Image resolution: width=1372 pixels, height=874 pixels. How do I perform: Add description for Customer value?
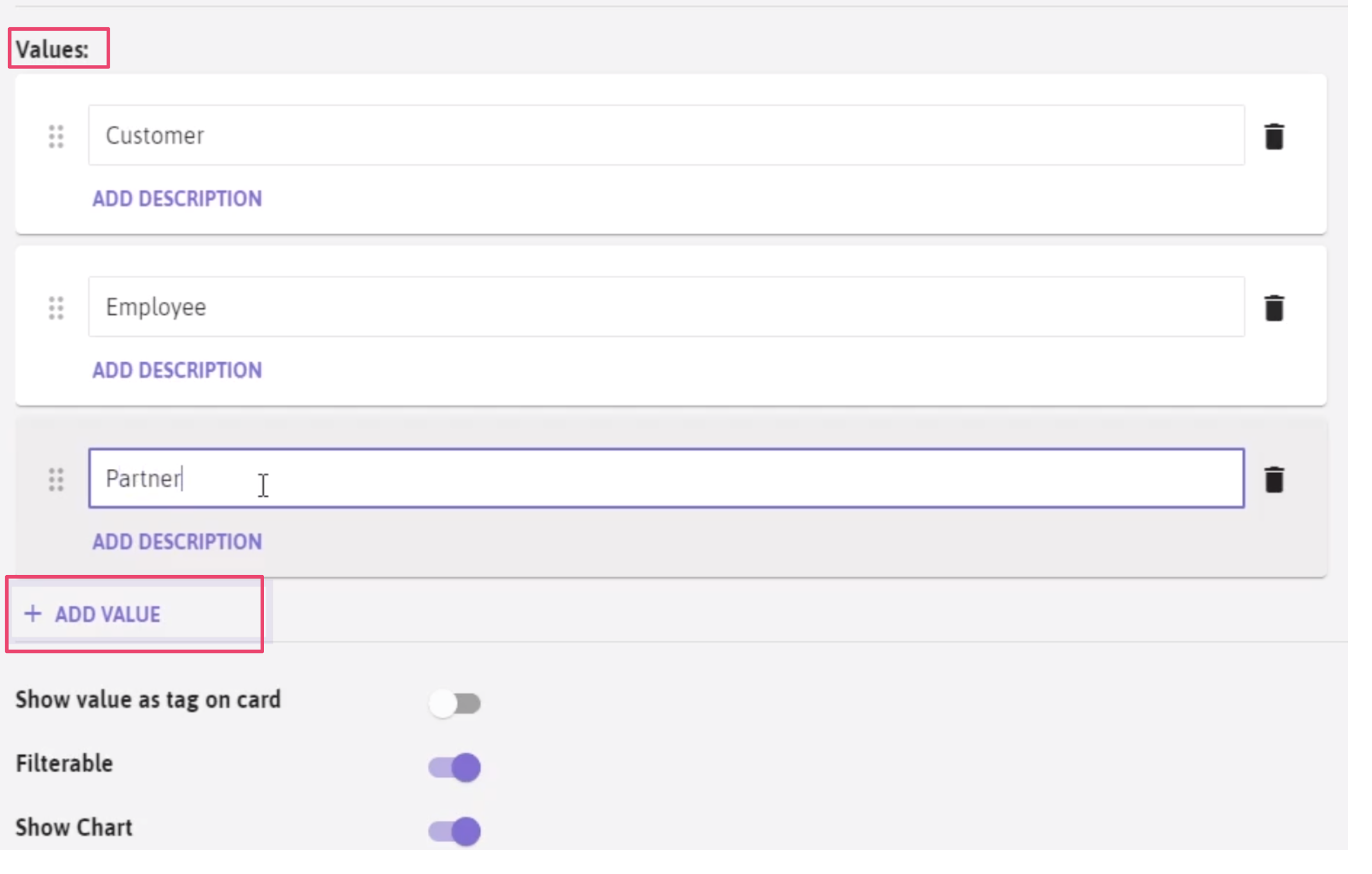pyautogui.click(x=177, y=198)
